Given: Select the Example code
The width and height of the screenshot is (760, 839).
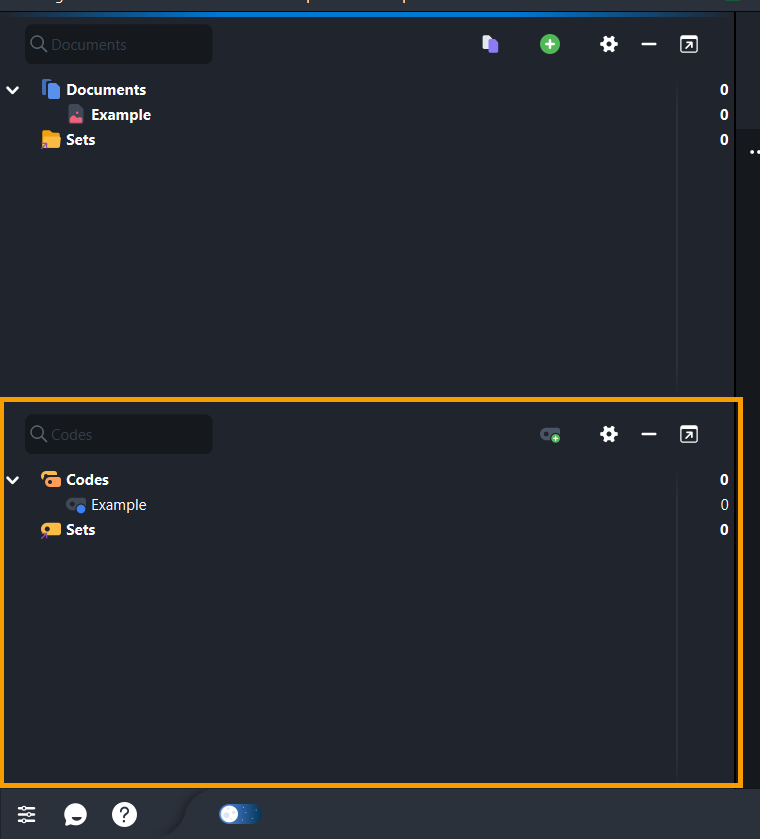Looking at the screenshot, I should tap(118, 505).
